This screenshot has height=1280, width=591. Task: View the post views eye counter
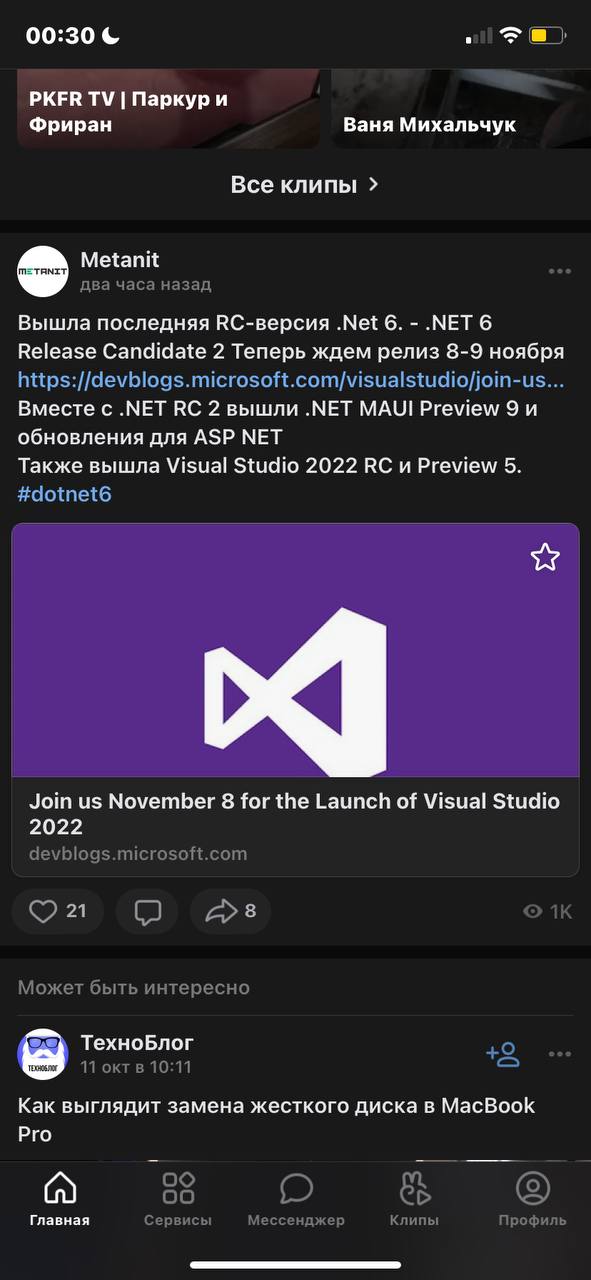click(548, 911)
